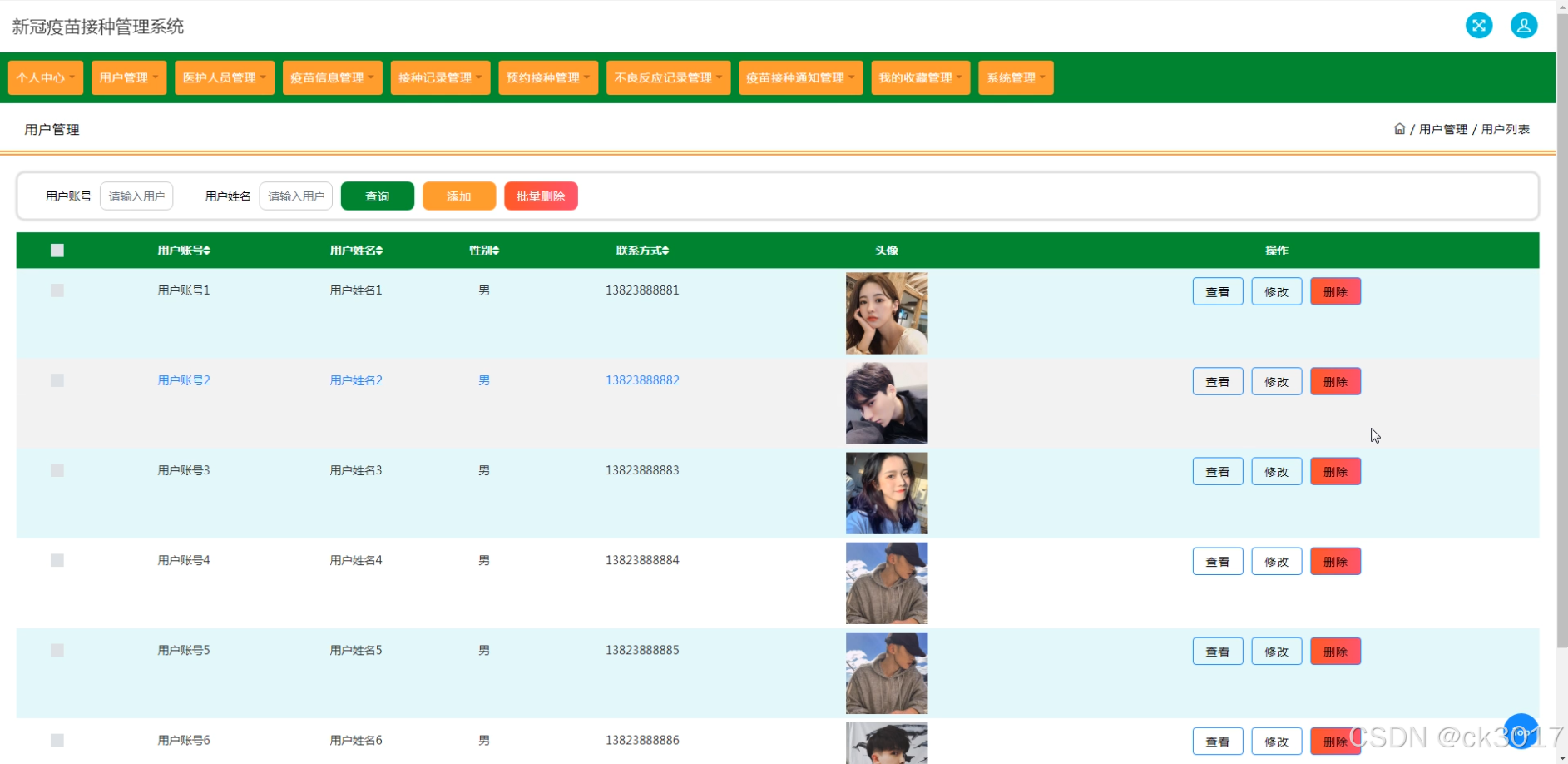
Task: Check the box for 用户账号2 row
Action: pyautogui.click(x=57, y=380)
